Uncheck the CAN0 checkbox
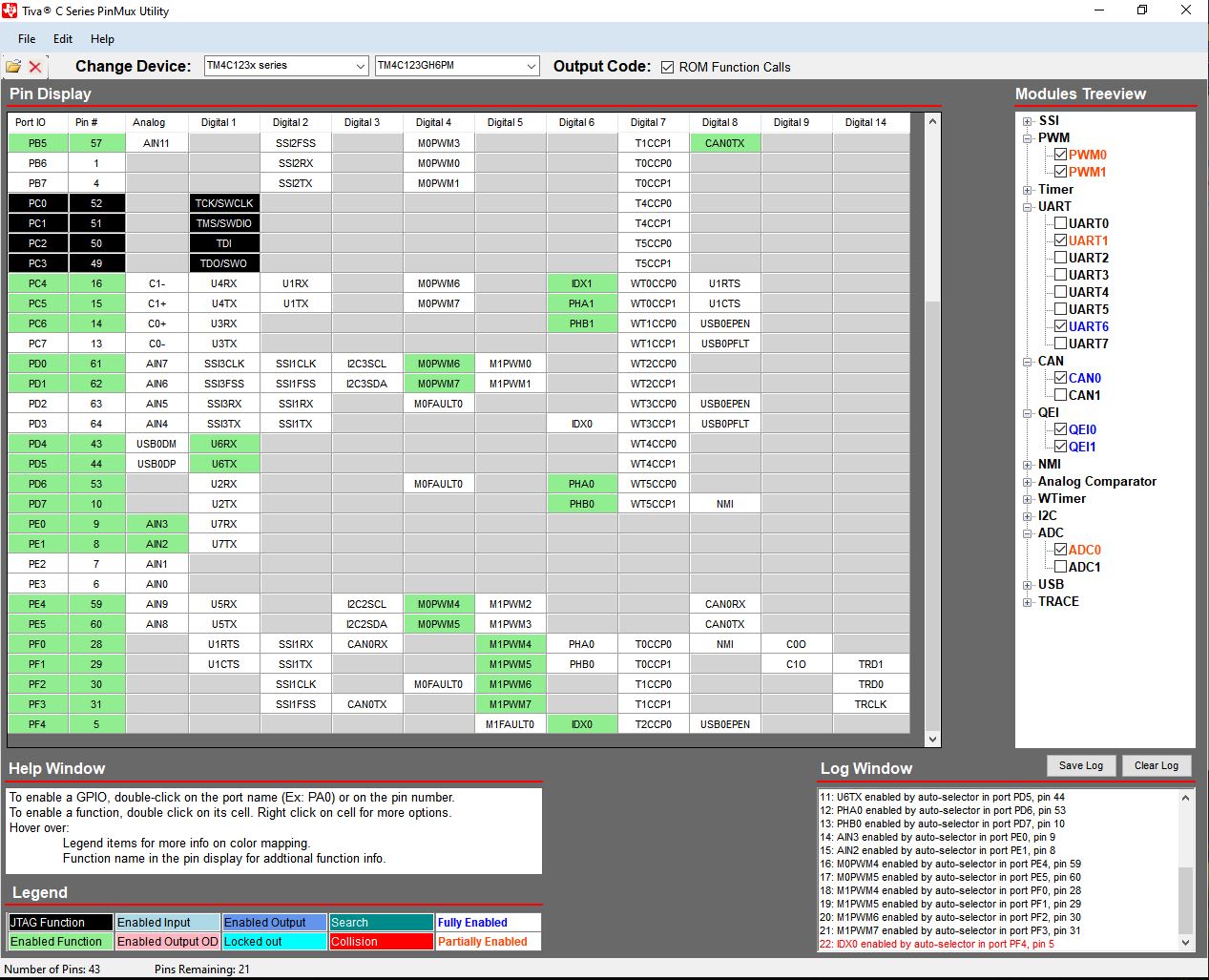The width and height of the screenshot is (1209, 980). pos(1060,378)
